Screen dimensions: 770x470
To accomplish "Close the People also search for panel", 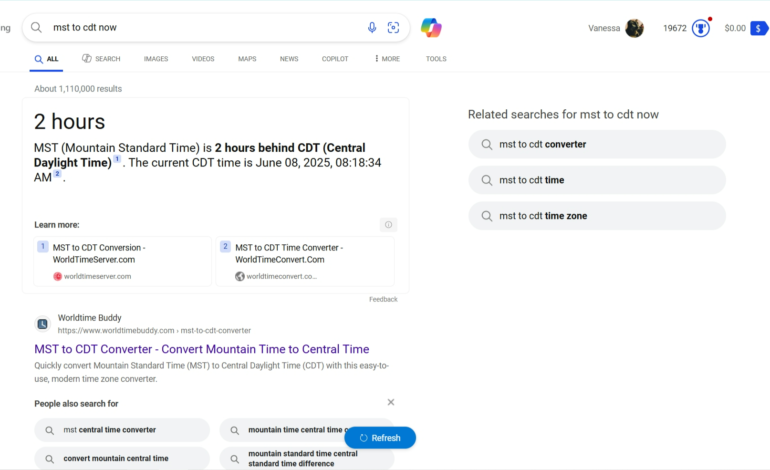I will point(391,402).
